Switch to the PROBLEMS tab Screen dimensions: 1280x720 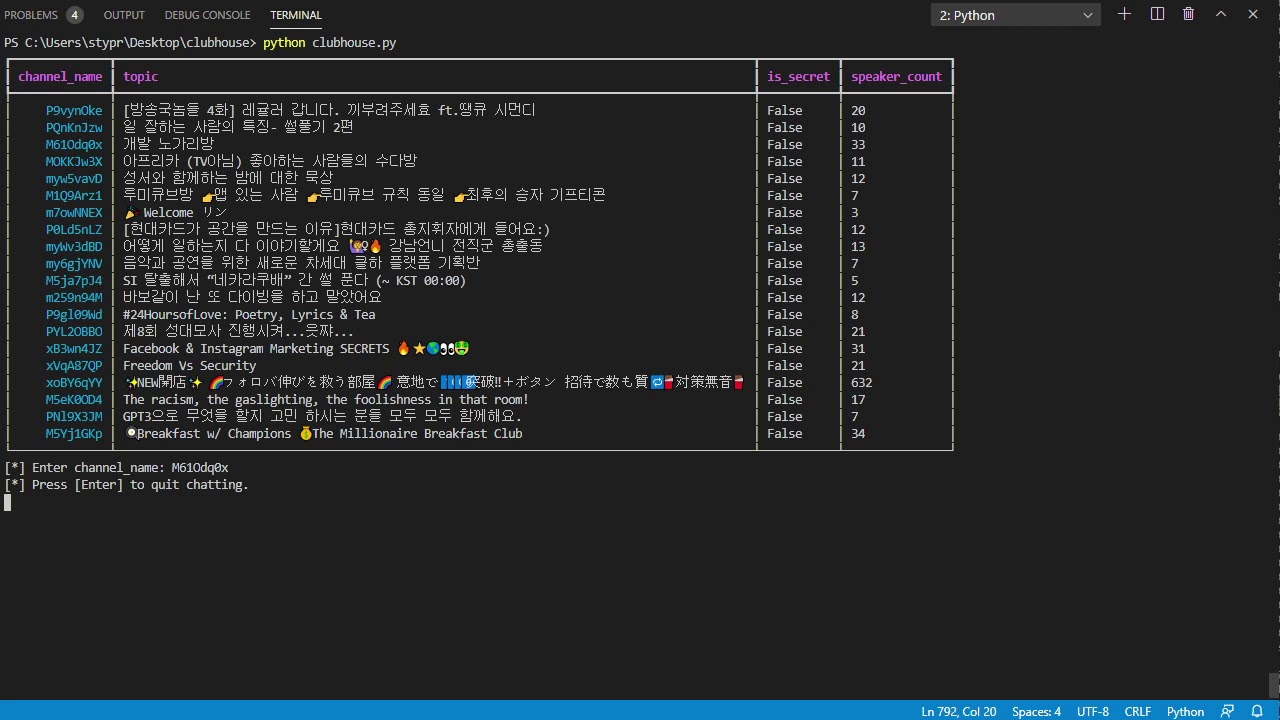pyautogui.click(x=31, y=15)
